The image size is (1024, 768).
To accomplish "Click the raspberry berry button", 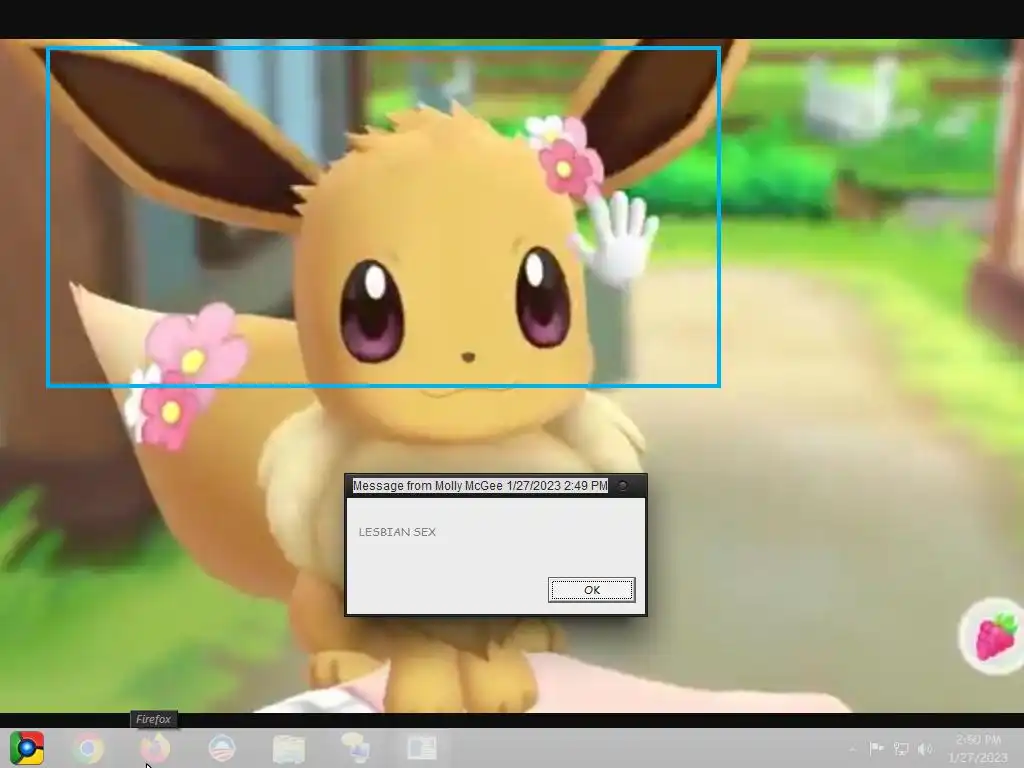I will click(995, 635).
